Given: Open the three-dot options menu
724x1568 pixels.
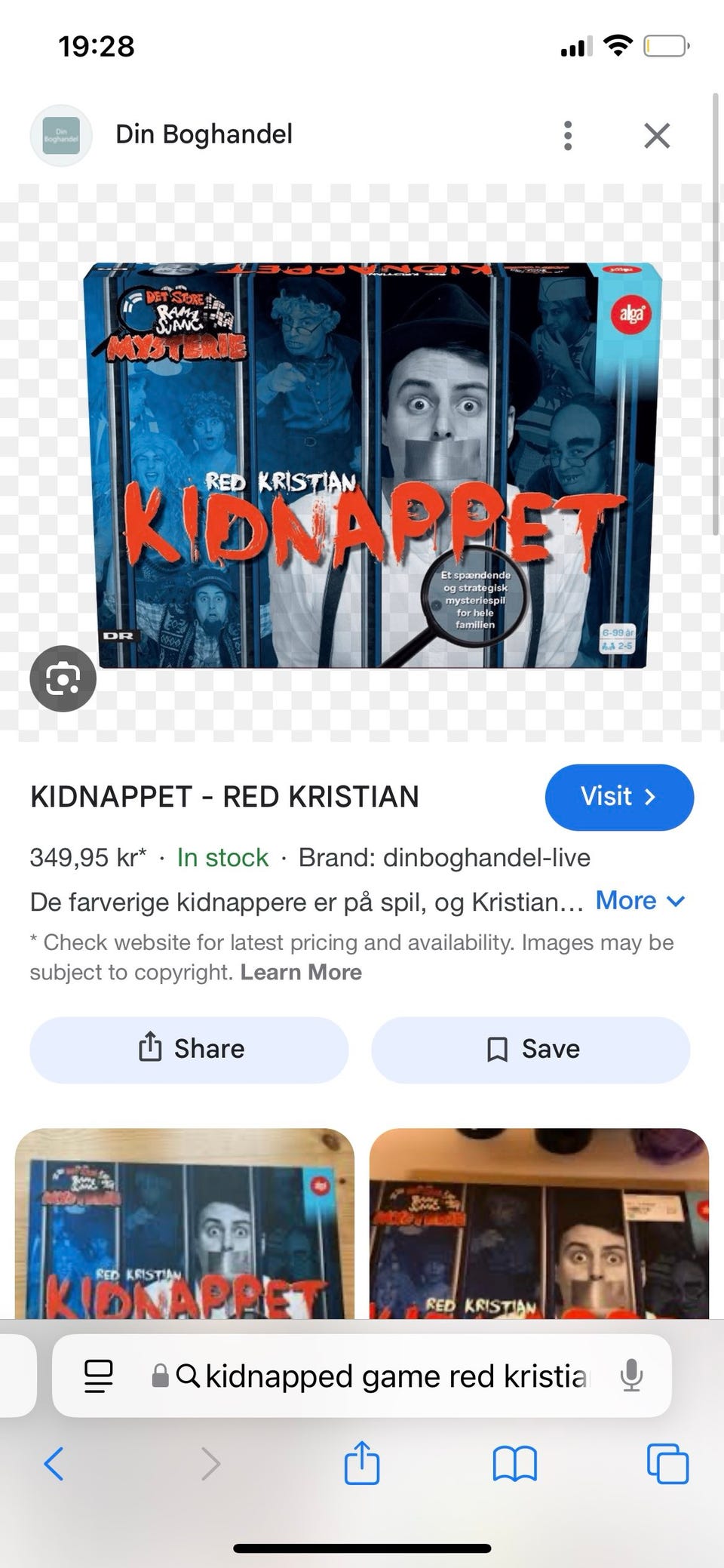Looking at the screenshot, I should [x=568, y=136].
